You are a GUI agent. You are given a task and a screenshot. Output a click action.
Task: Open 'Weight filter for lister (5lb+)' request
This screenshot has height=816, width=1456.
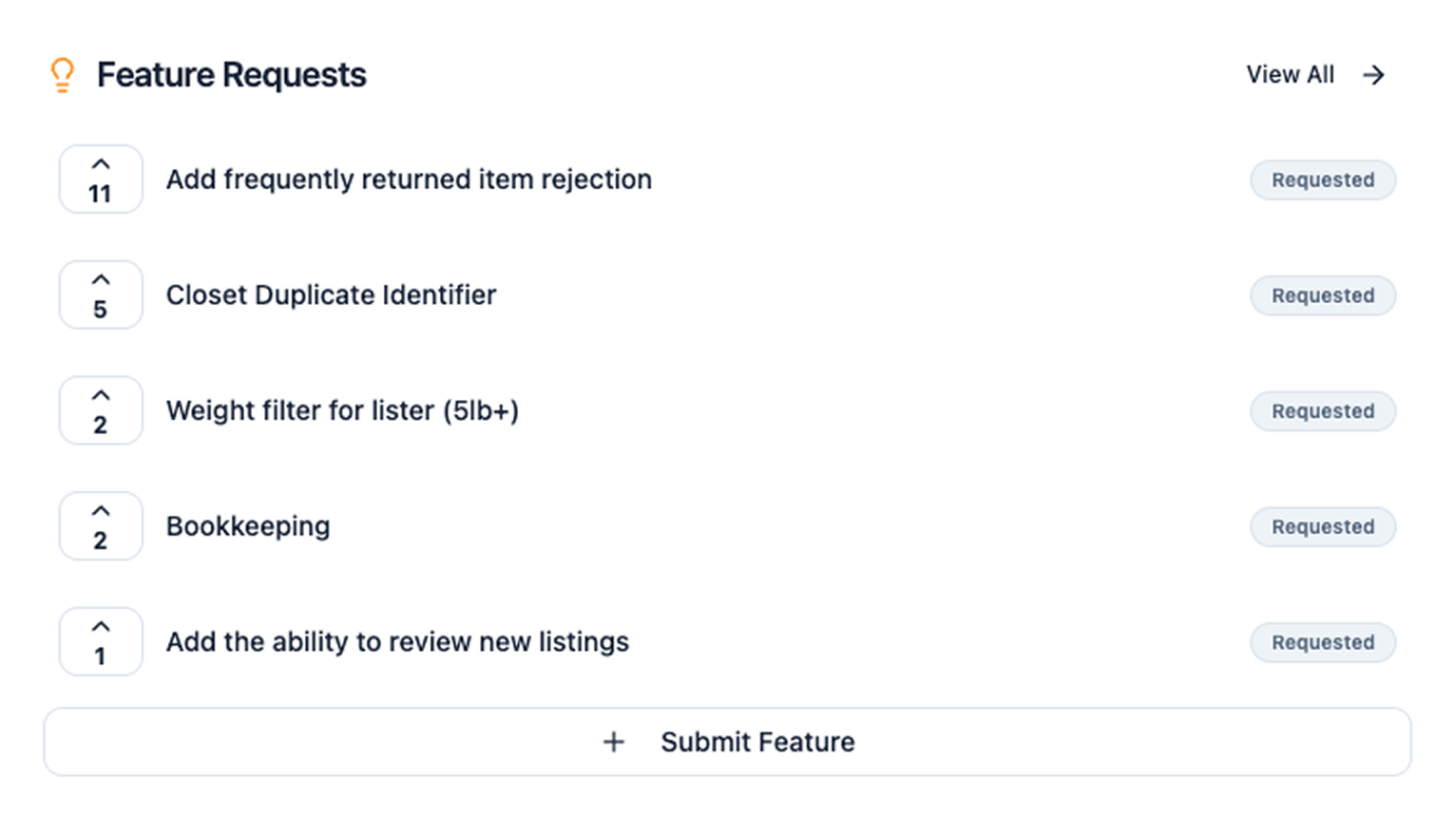[342, 411]
